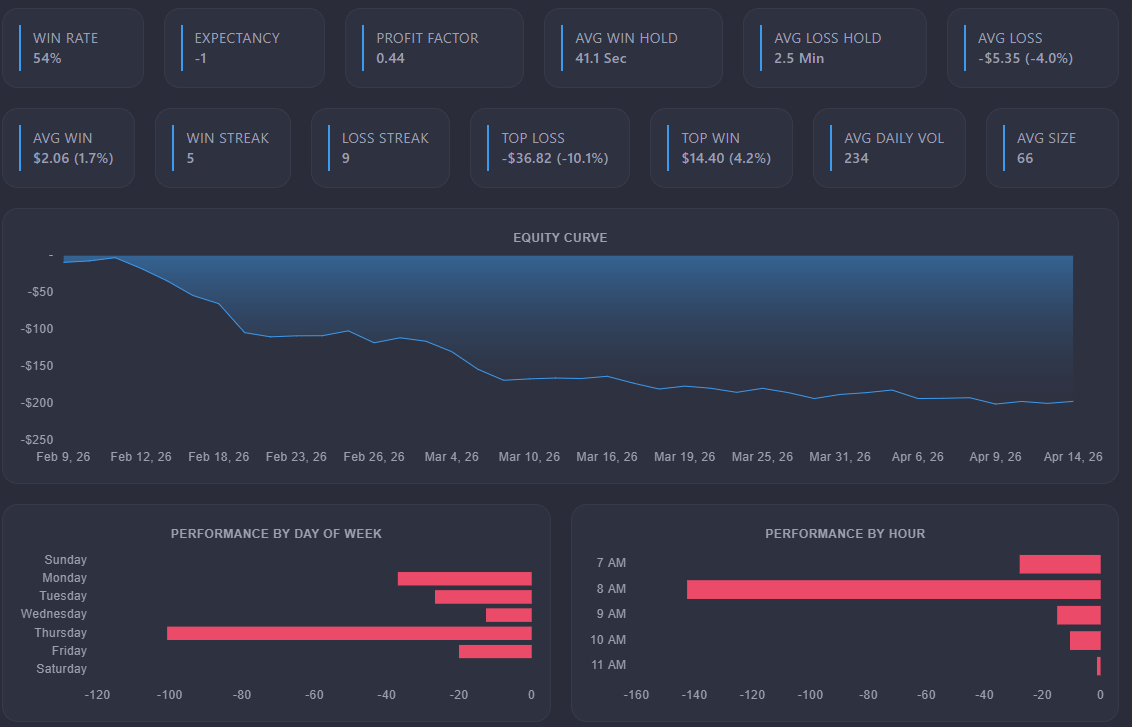Image resolution: width=1132 pixels, height=727 pixels.
Task: Click the Top Win card
Action: (721, 148)
